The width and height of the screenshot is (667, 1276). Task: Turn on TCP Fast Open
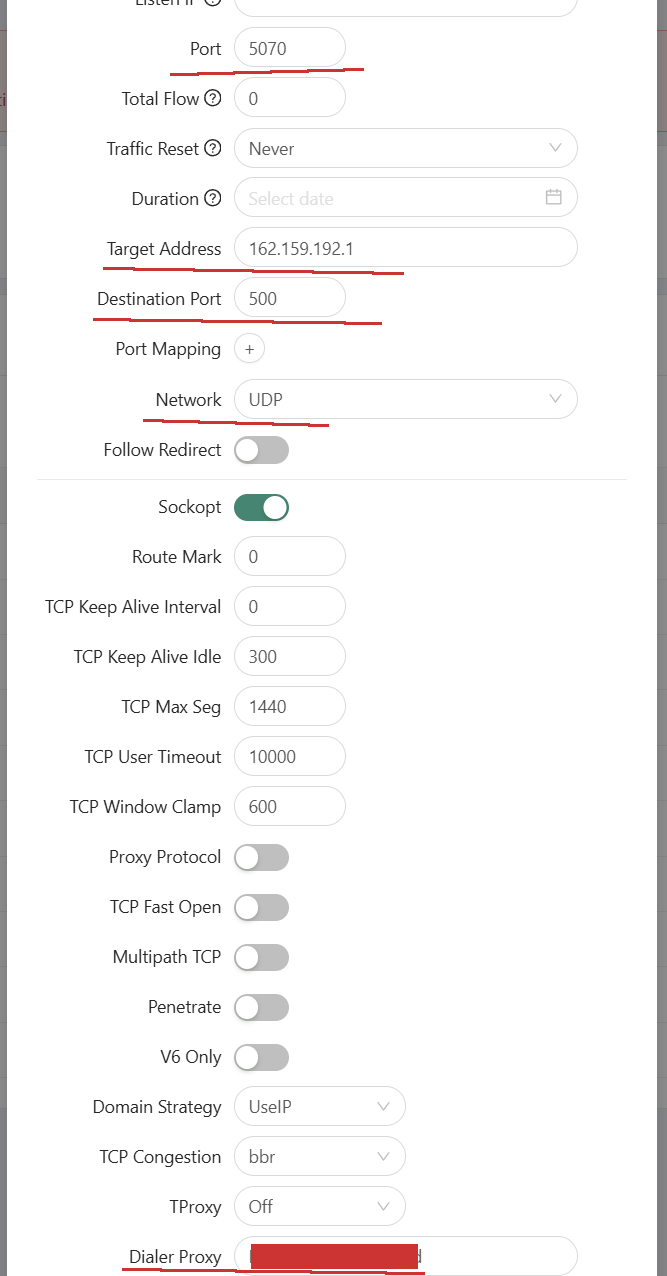click(x=261, y=907)
